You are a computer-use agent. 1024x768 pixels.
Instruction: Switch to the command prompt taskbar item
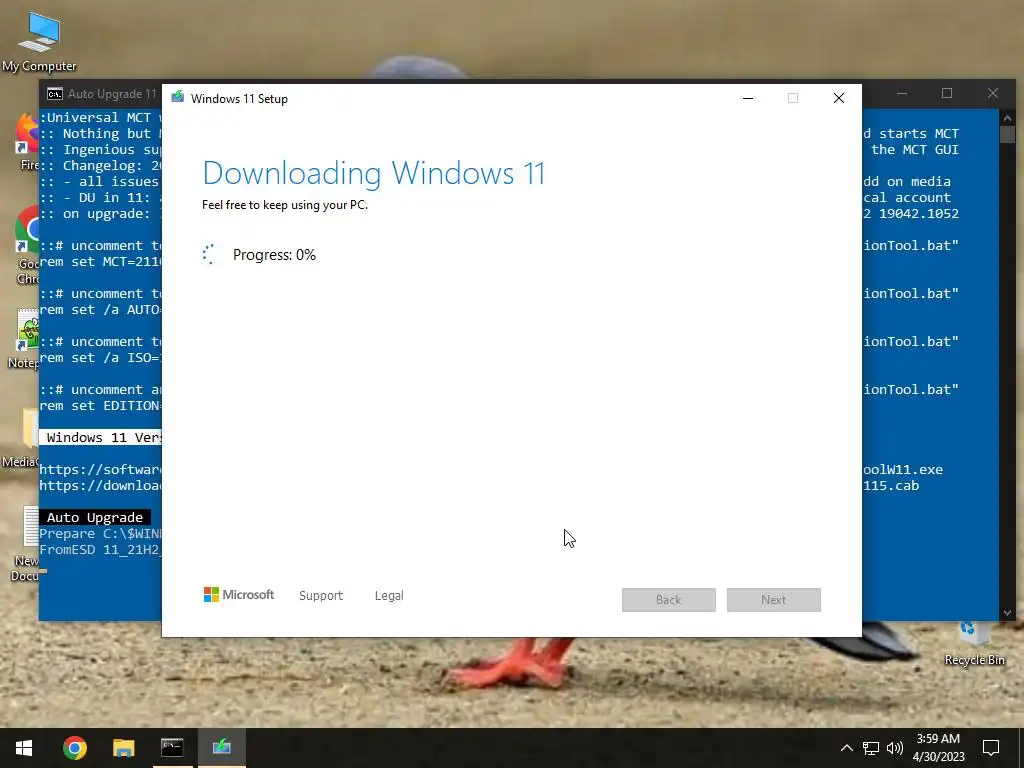(172, 748)
